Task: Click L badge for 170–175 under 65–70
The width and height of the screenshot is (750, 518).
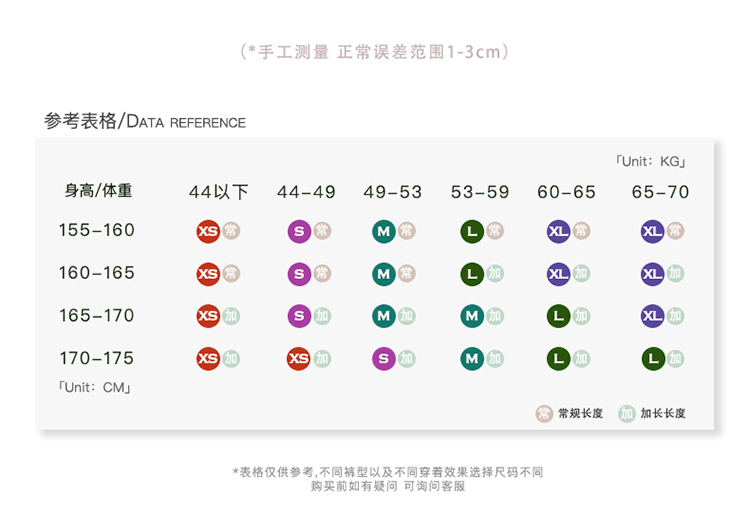Action: 653,359
